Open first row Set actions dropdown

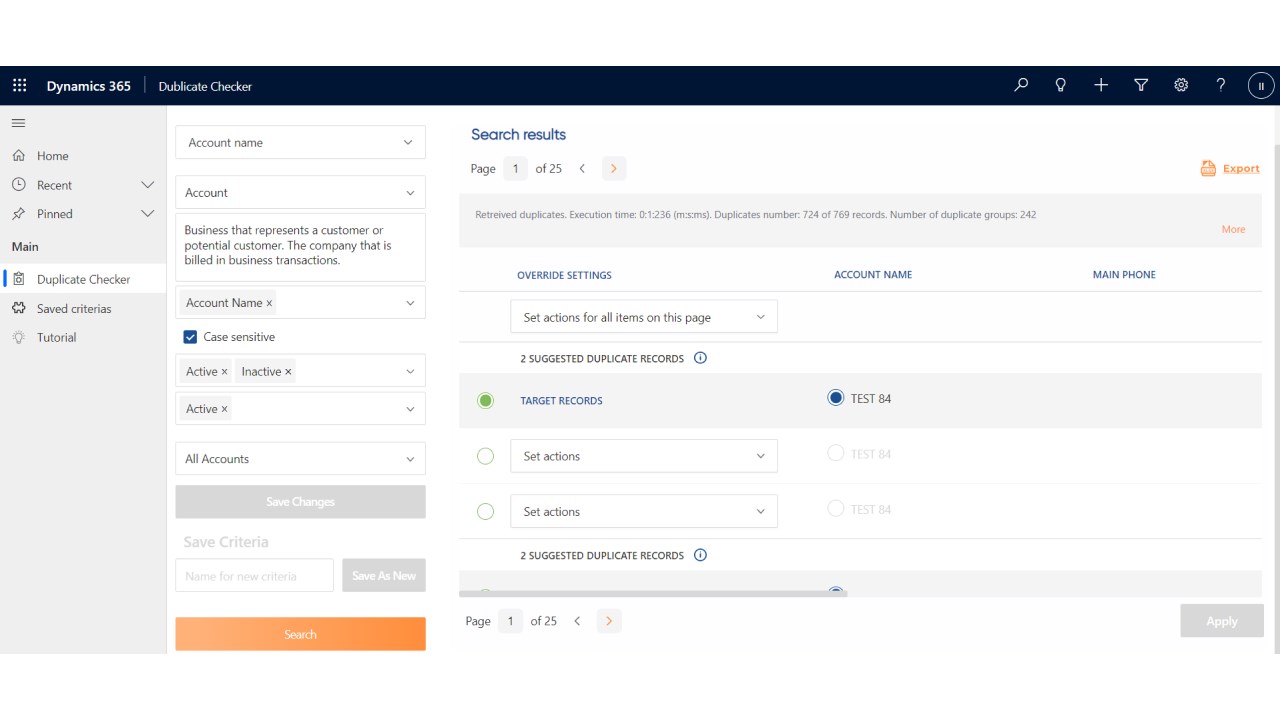[x=644, y=456]
